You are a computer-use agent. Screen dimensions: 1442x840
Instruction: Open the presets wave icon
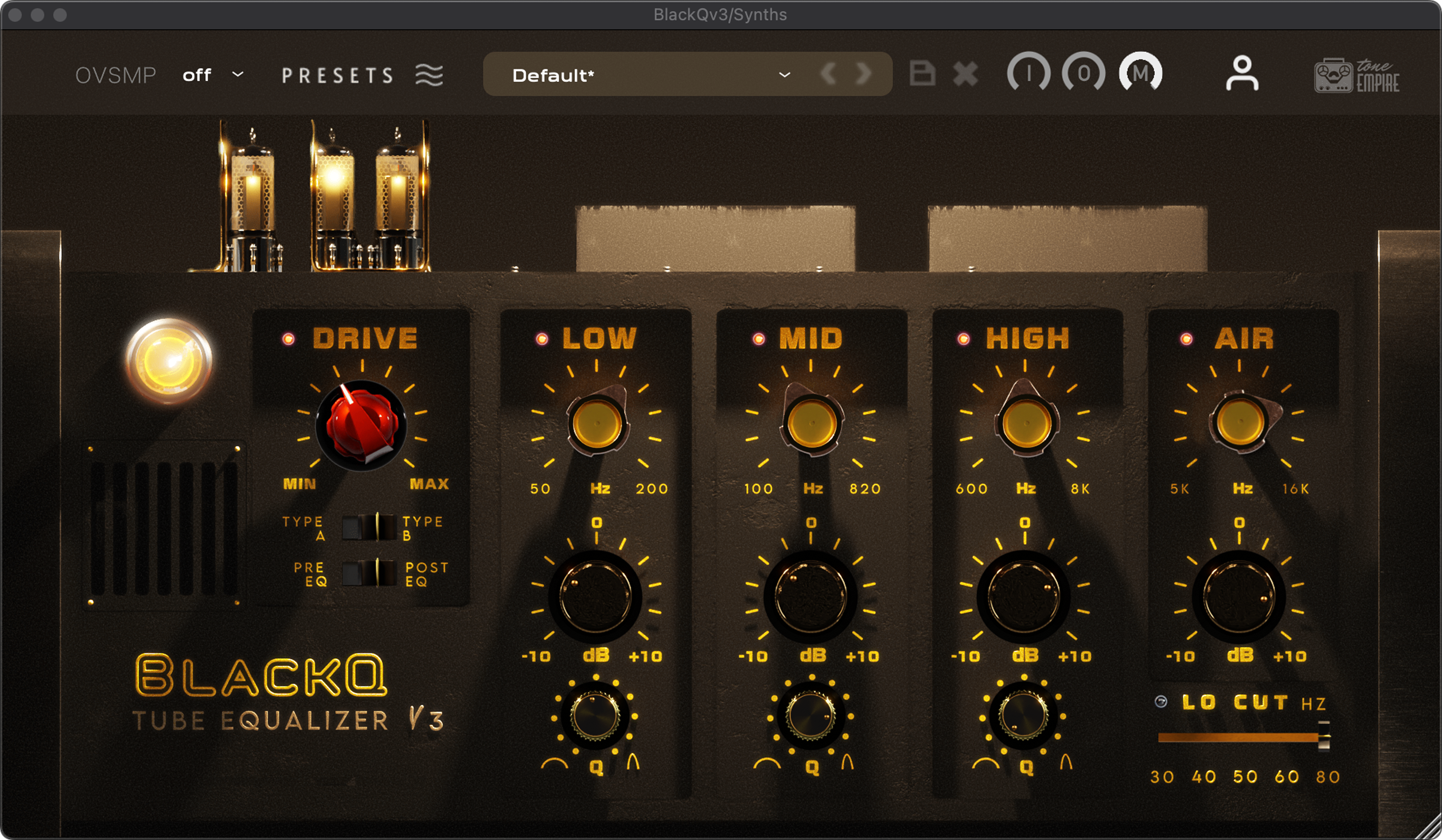point(429,75)
